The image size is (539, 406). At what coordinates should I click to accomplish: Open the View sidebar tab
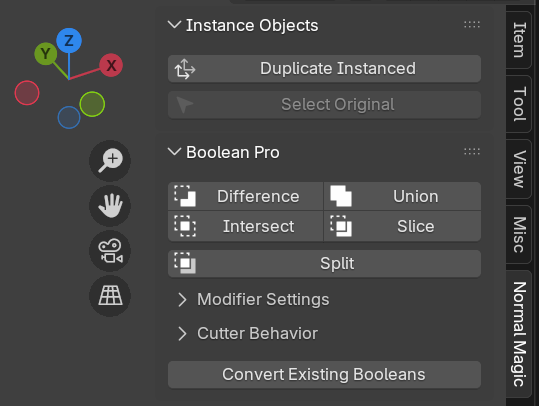pos(519,169)
